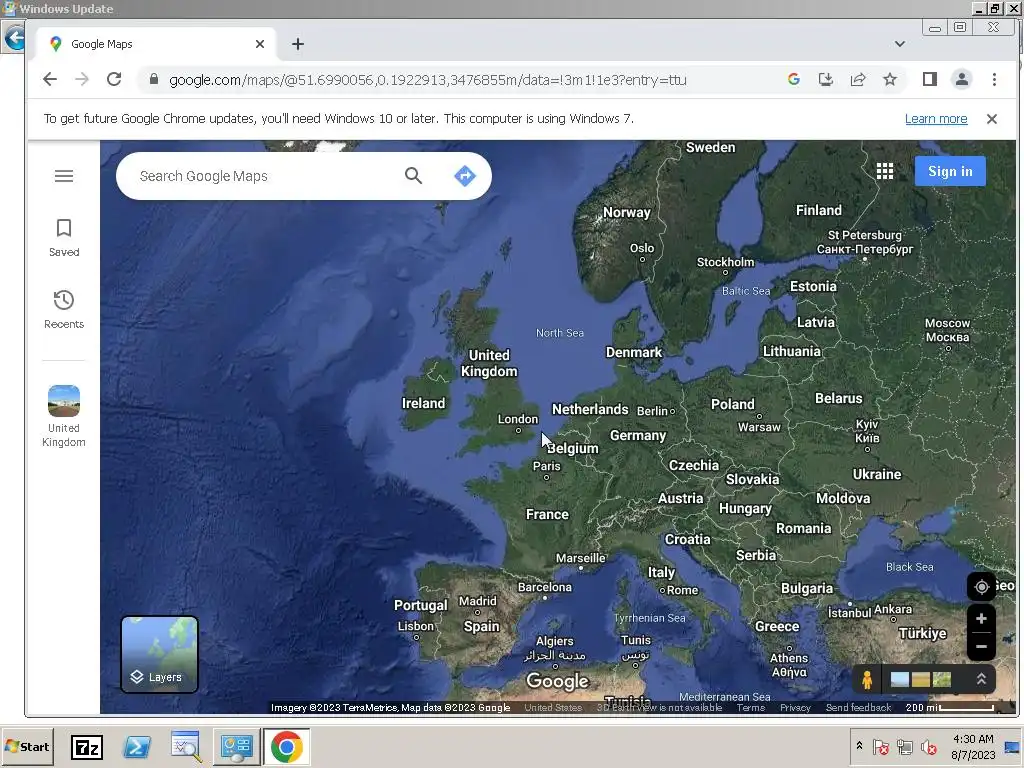Open Chrome three-dot menu

[994, 80]
